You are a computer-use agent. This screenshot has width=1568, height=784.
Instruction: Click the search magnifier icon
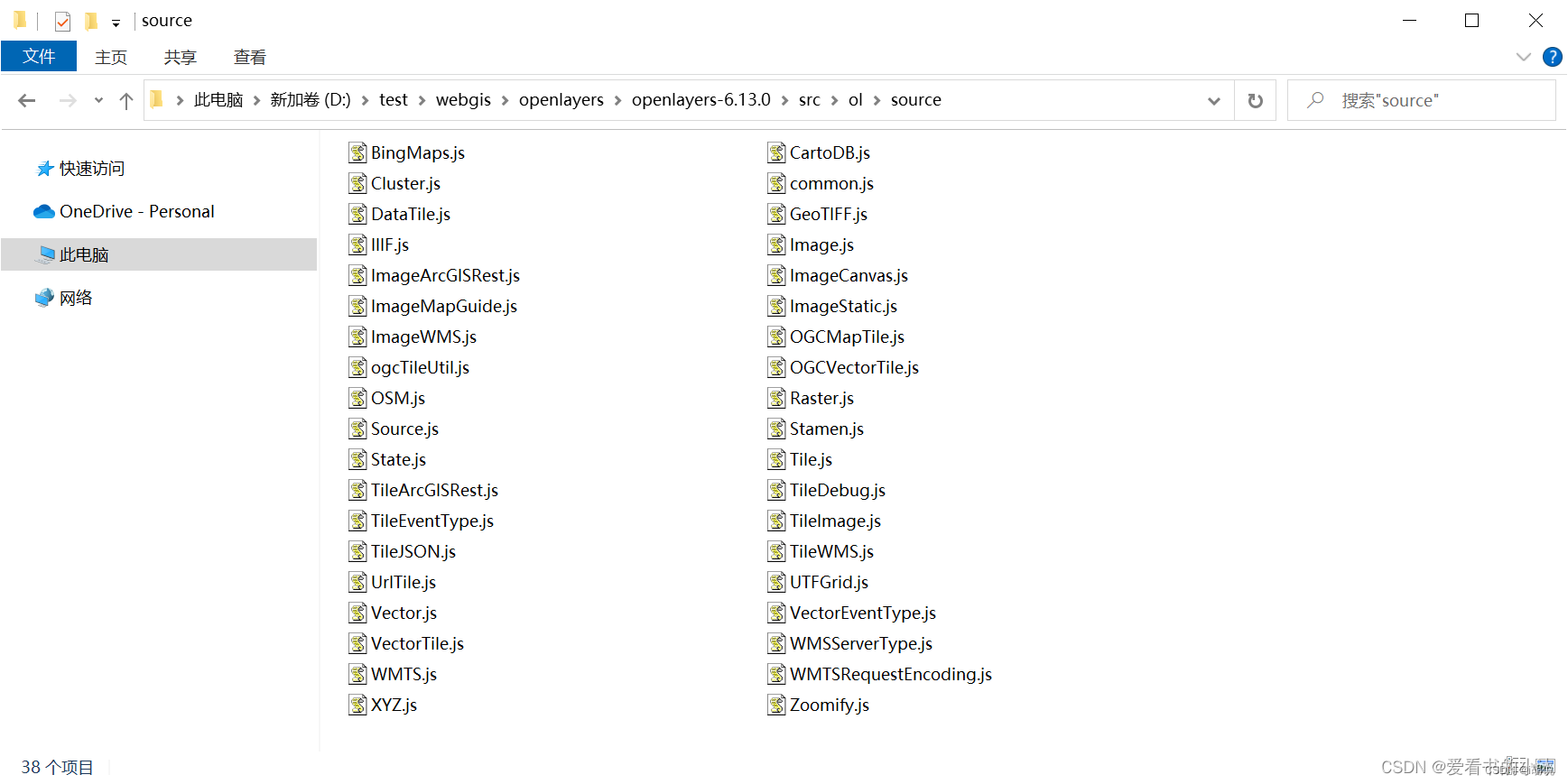click(x=1316, y=100)
